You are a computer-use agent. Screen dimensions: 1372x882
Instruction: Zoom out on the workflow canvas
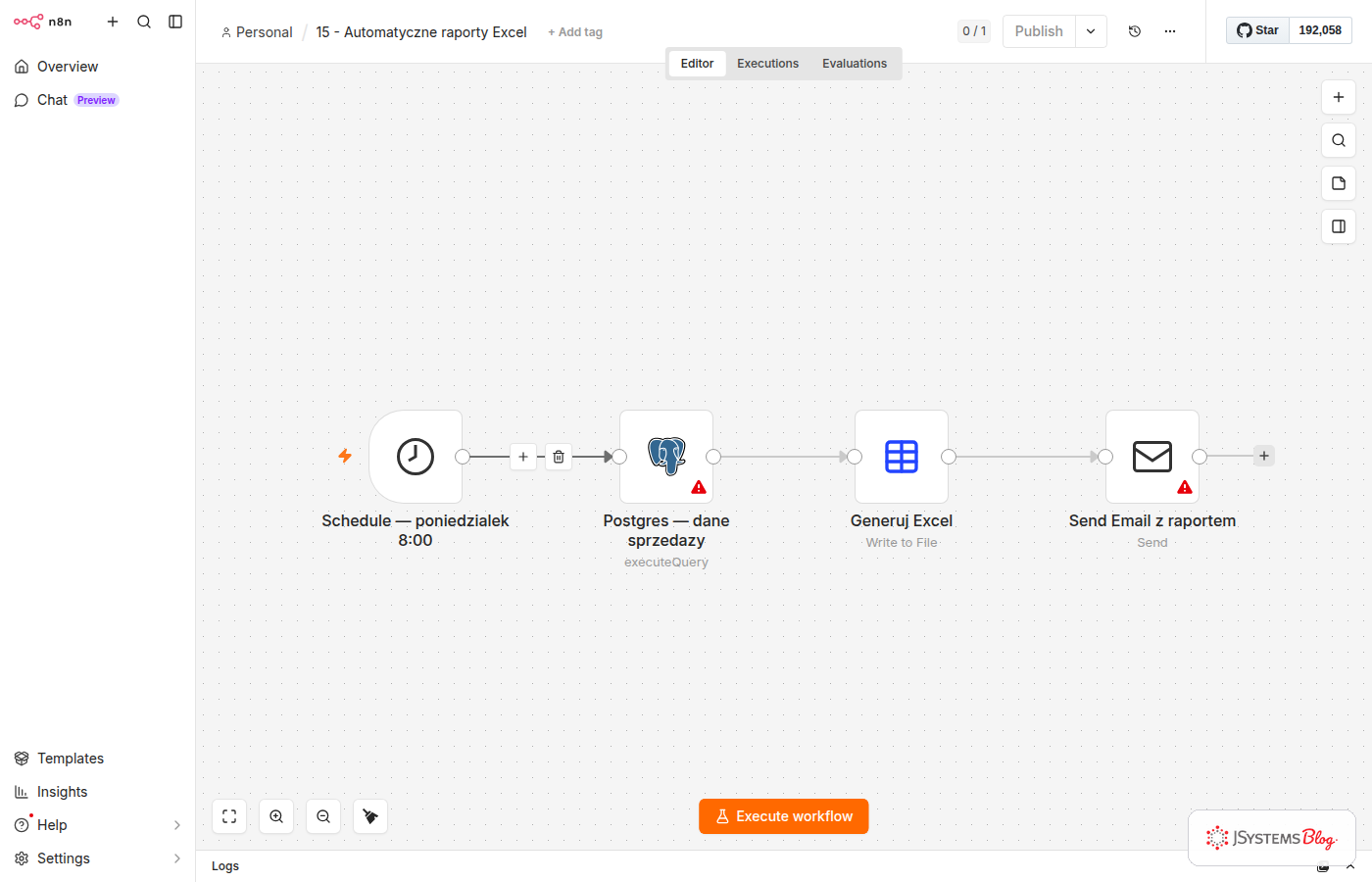click(323, 816)
